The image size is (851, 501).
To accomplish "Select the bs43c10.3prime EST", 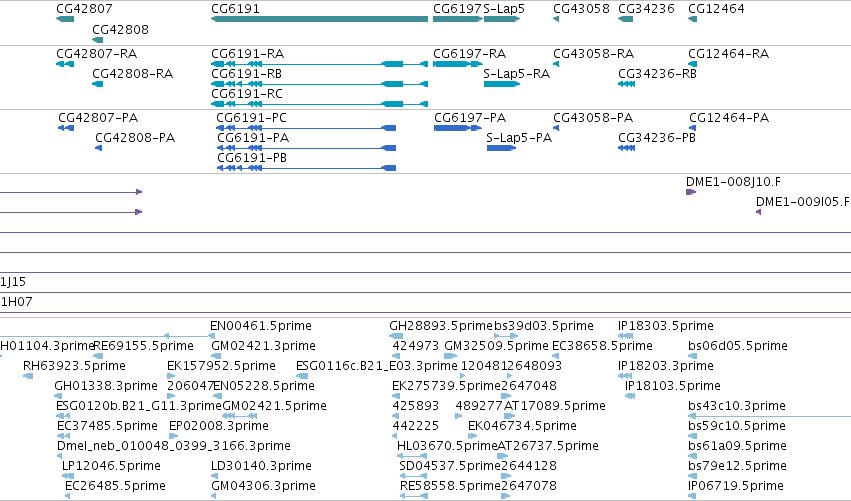I will (770, 416).
